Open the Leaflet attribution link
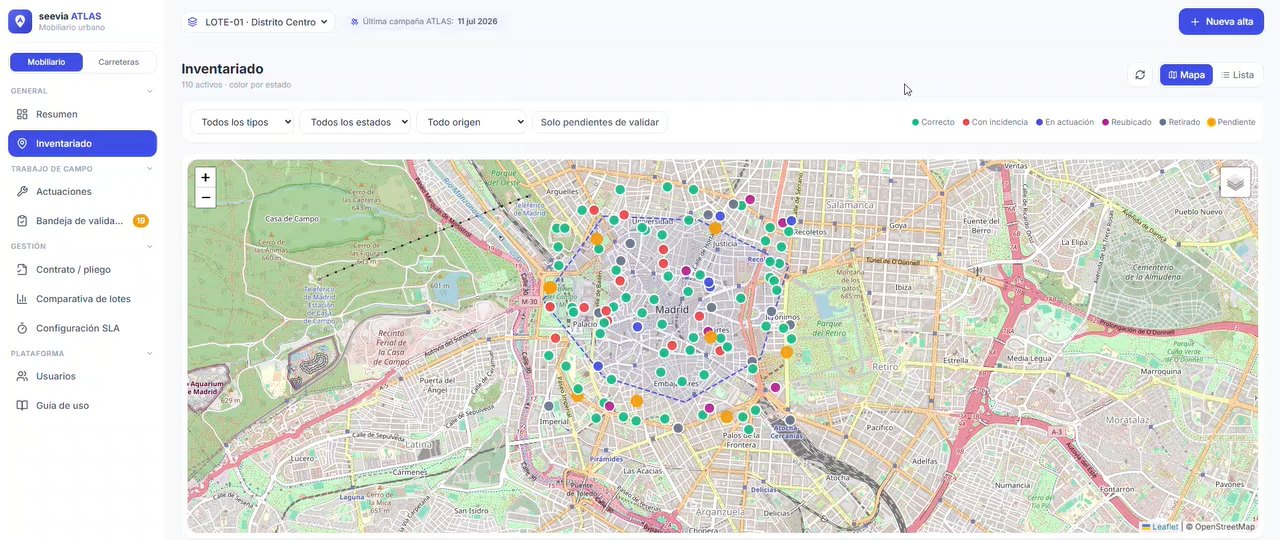 (1160, 526)
